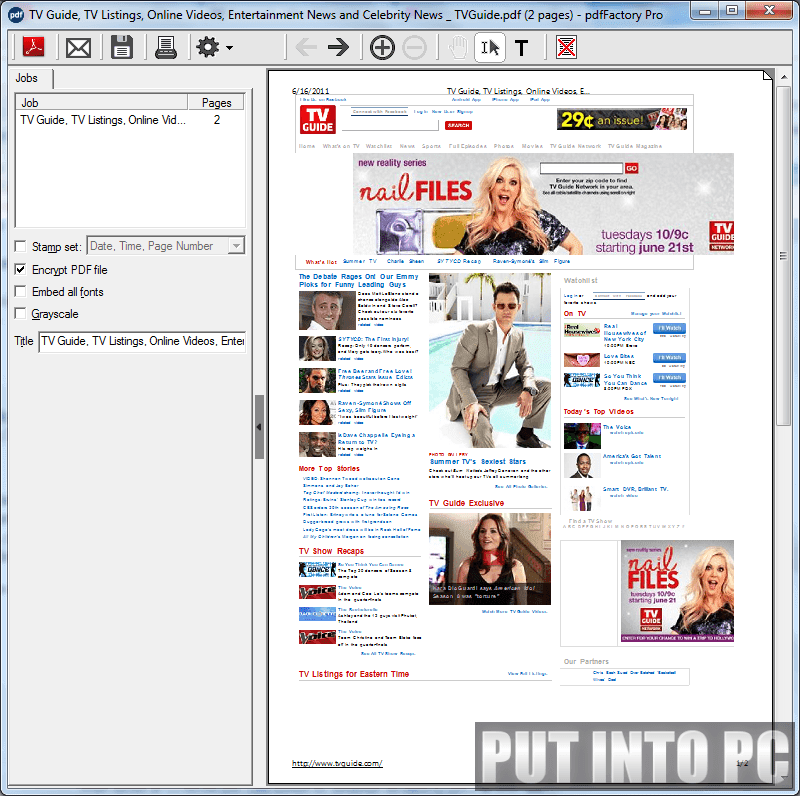This screenshot has height=796, width=800.
Task: Enable Embed all fonts checkbox
Action: (20, 291)
